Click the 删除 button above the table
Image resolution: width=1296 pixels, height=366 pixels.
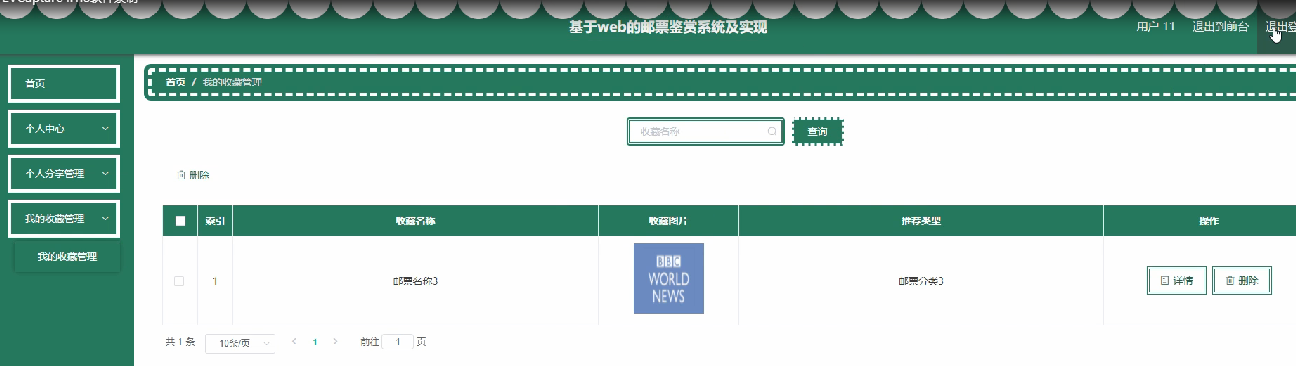click(x=193, y=175)
